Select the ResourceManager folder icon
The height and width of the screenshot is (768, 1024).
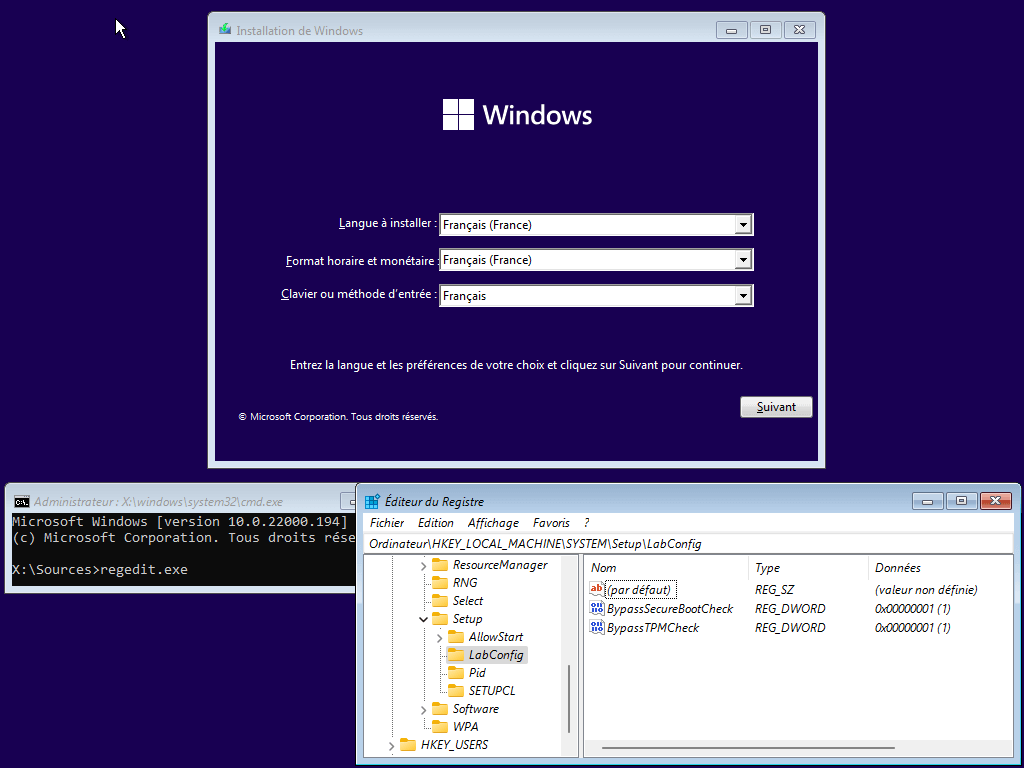tap(440, 565)
